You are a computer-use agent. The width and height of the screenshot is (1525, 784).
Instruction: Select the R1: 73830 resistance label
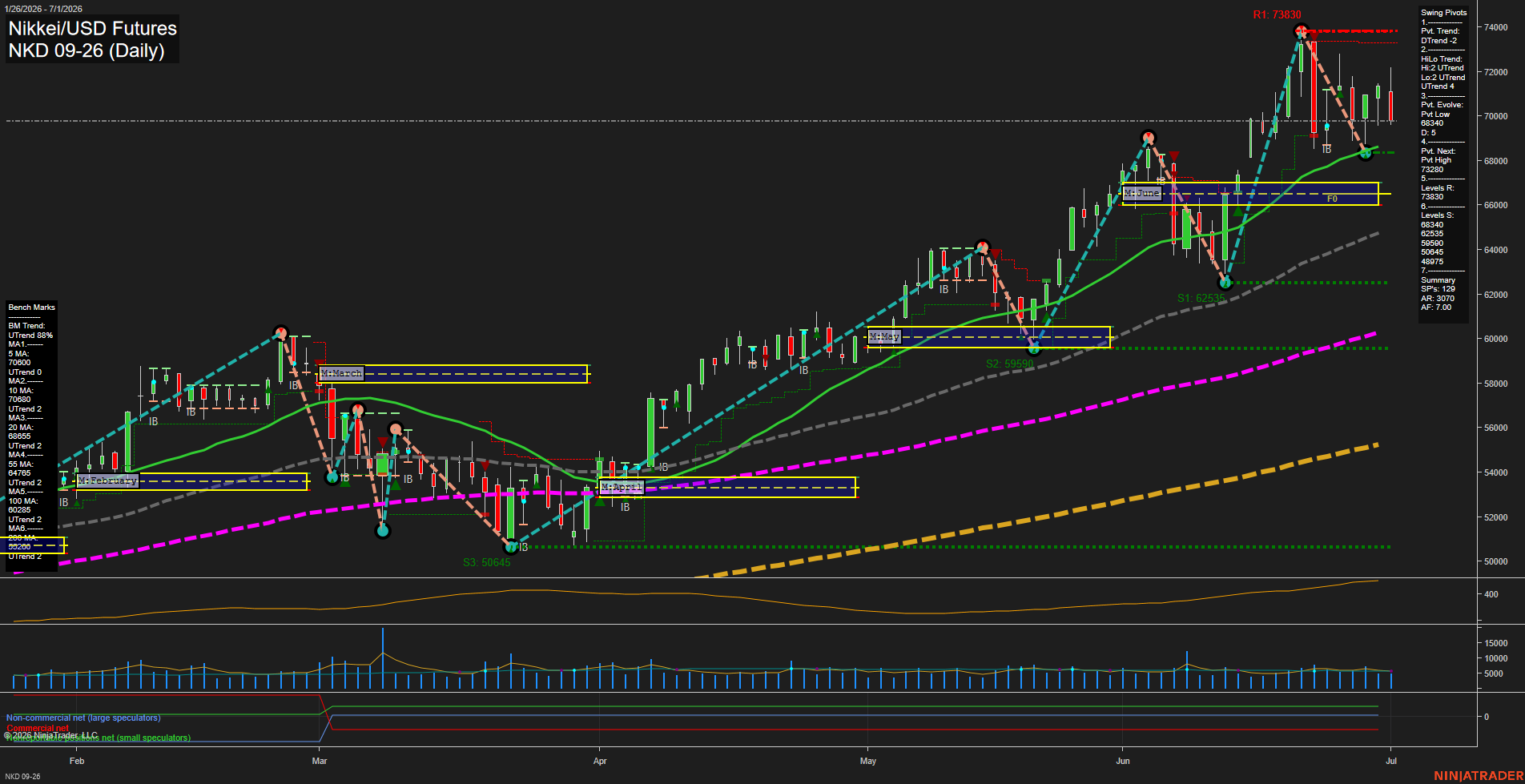click(x=1277, y=14)
